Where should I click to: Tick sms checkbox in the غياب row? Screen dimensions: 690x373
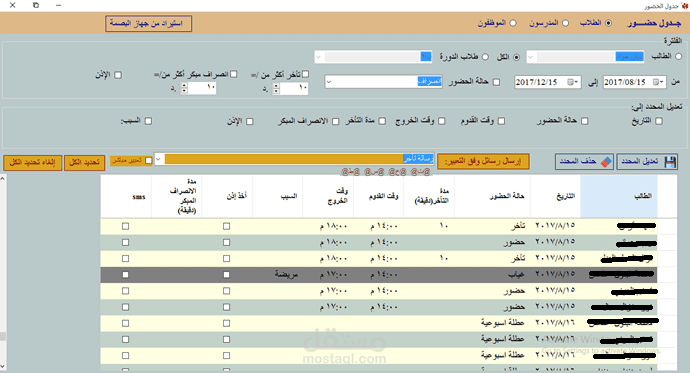125,274
